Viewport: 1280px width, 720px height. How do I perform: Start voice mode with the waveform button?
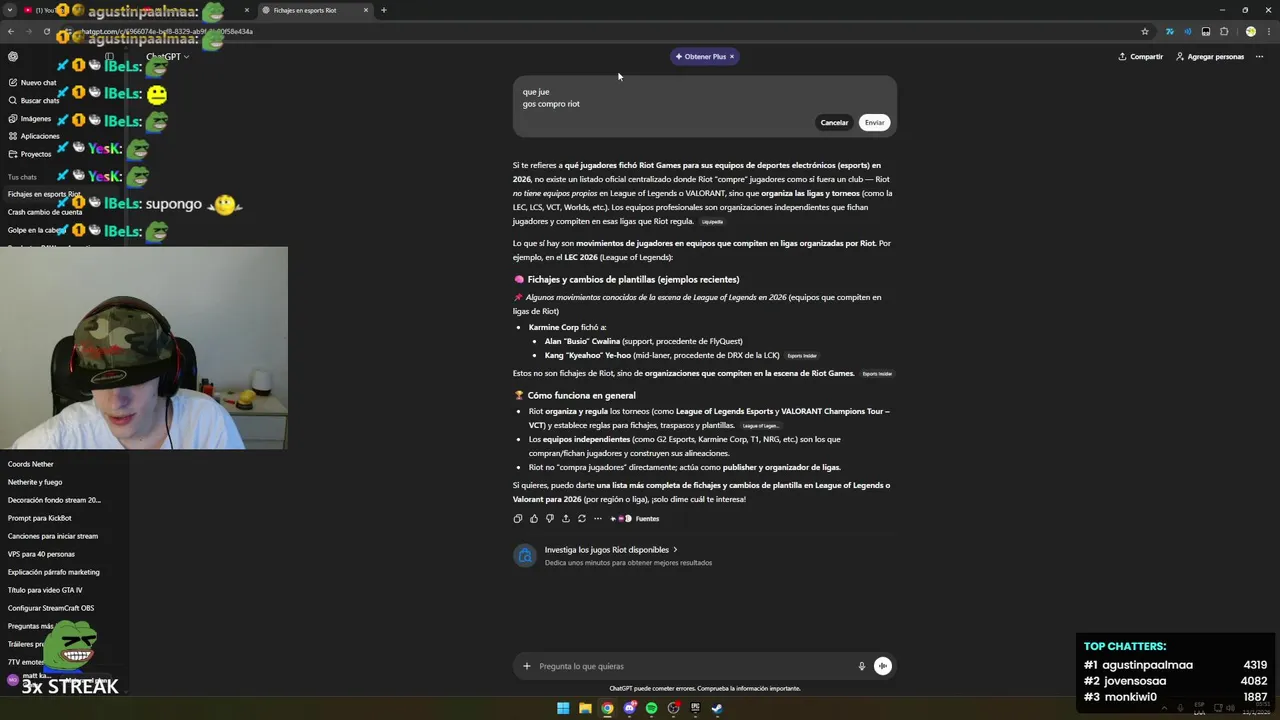(x=882, y=666)
